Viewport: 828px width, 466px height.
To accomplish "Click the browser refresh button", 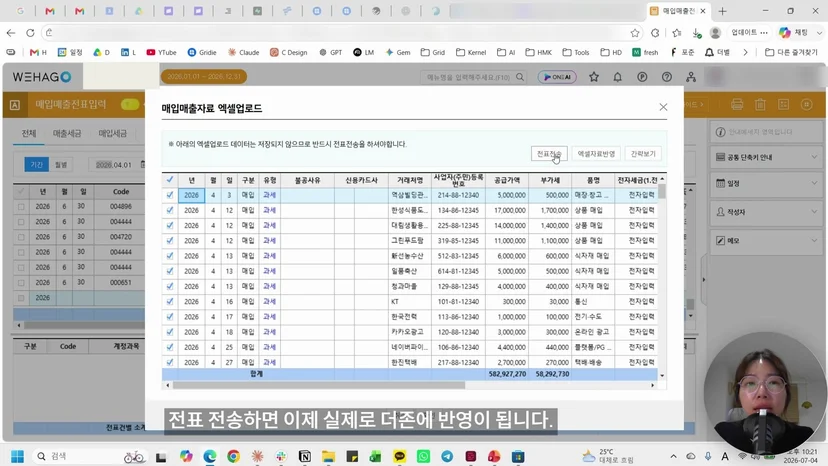I will (30, 33).
